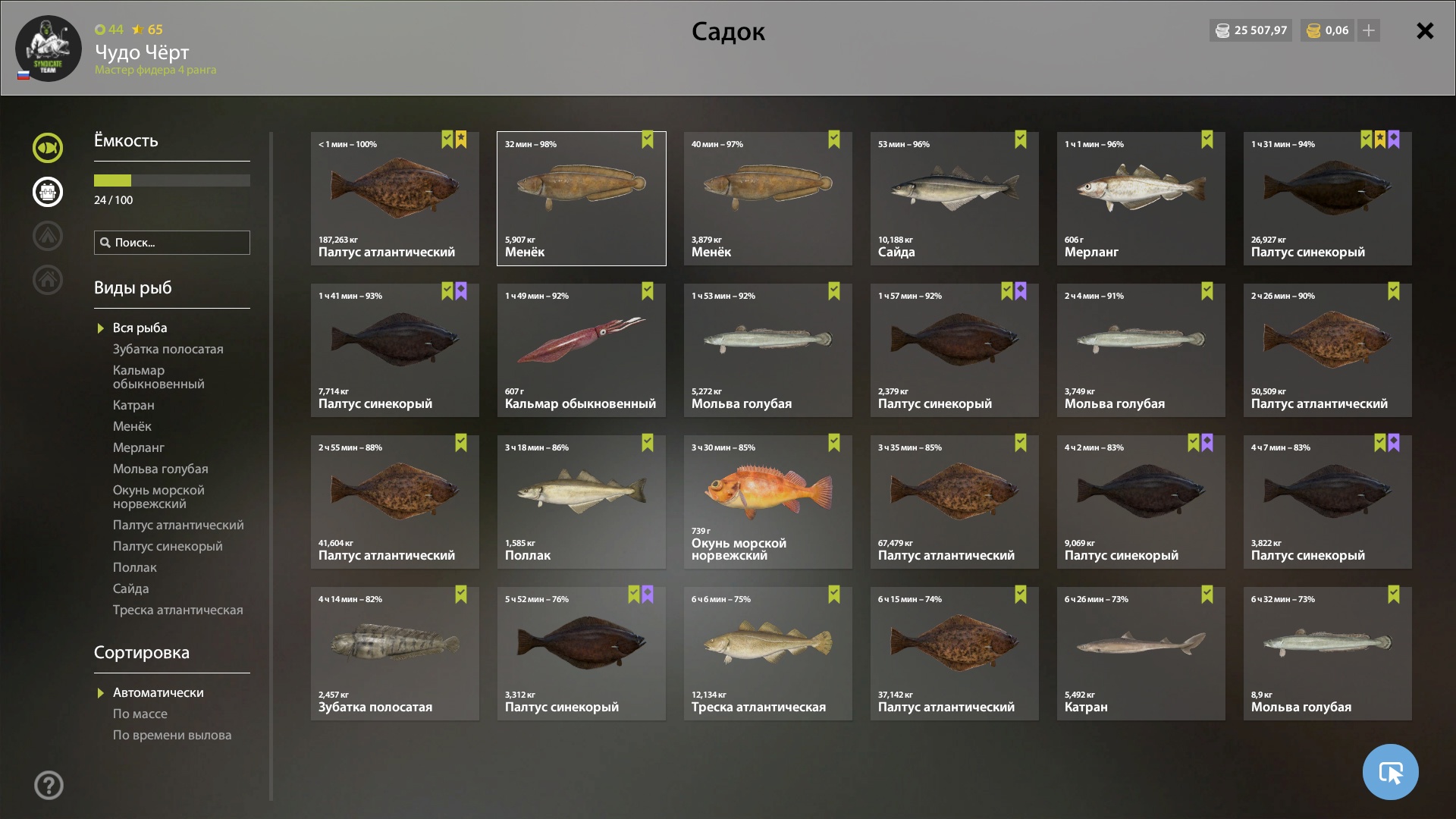Viewport: 1456px width, 819px height.
Task: Click the Поиск search field
Action: point(172,243)
